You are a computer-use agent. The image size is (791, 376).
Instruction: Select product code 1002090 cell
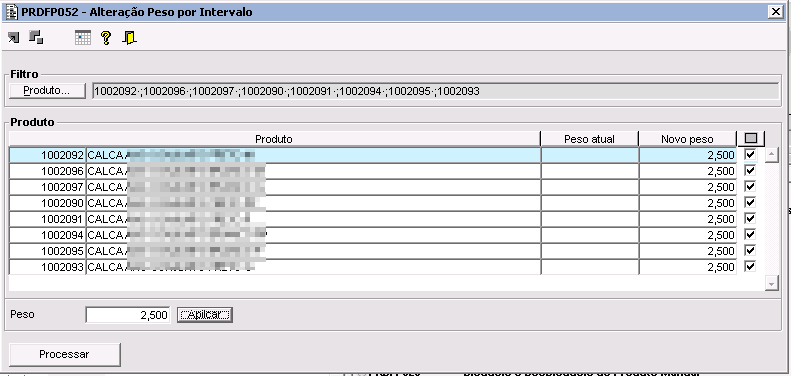47,203
